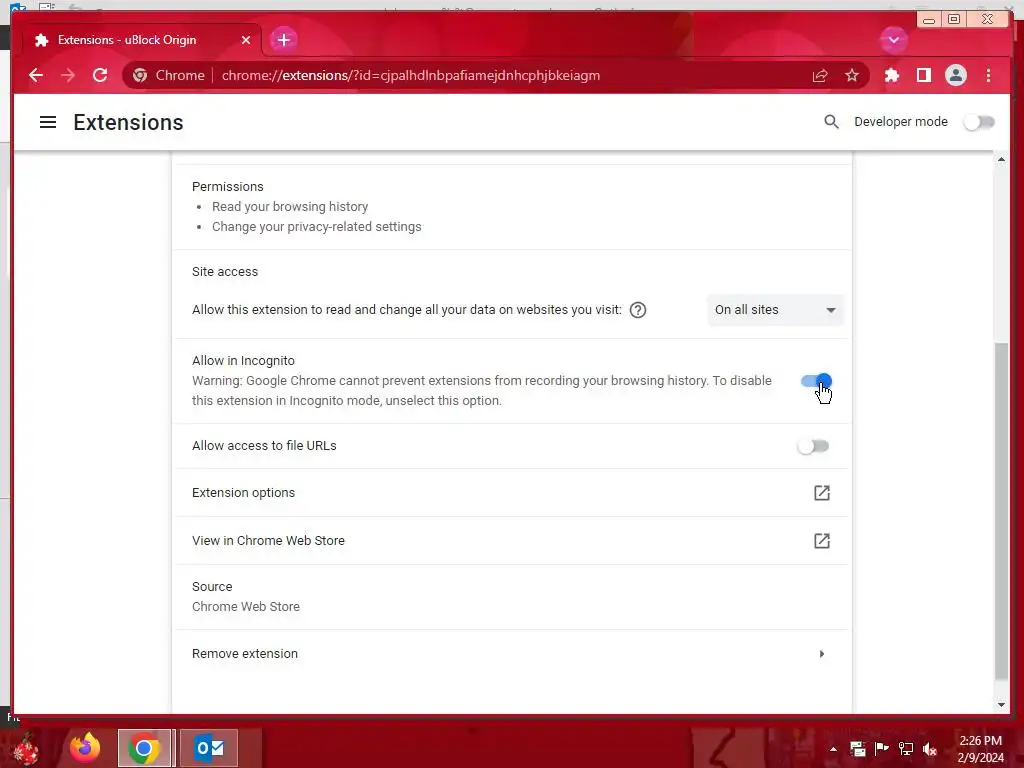Search extensions with the magnifier icon
The image size is (1024, 768).
tap(831, 121)
